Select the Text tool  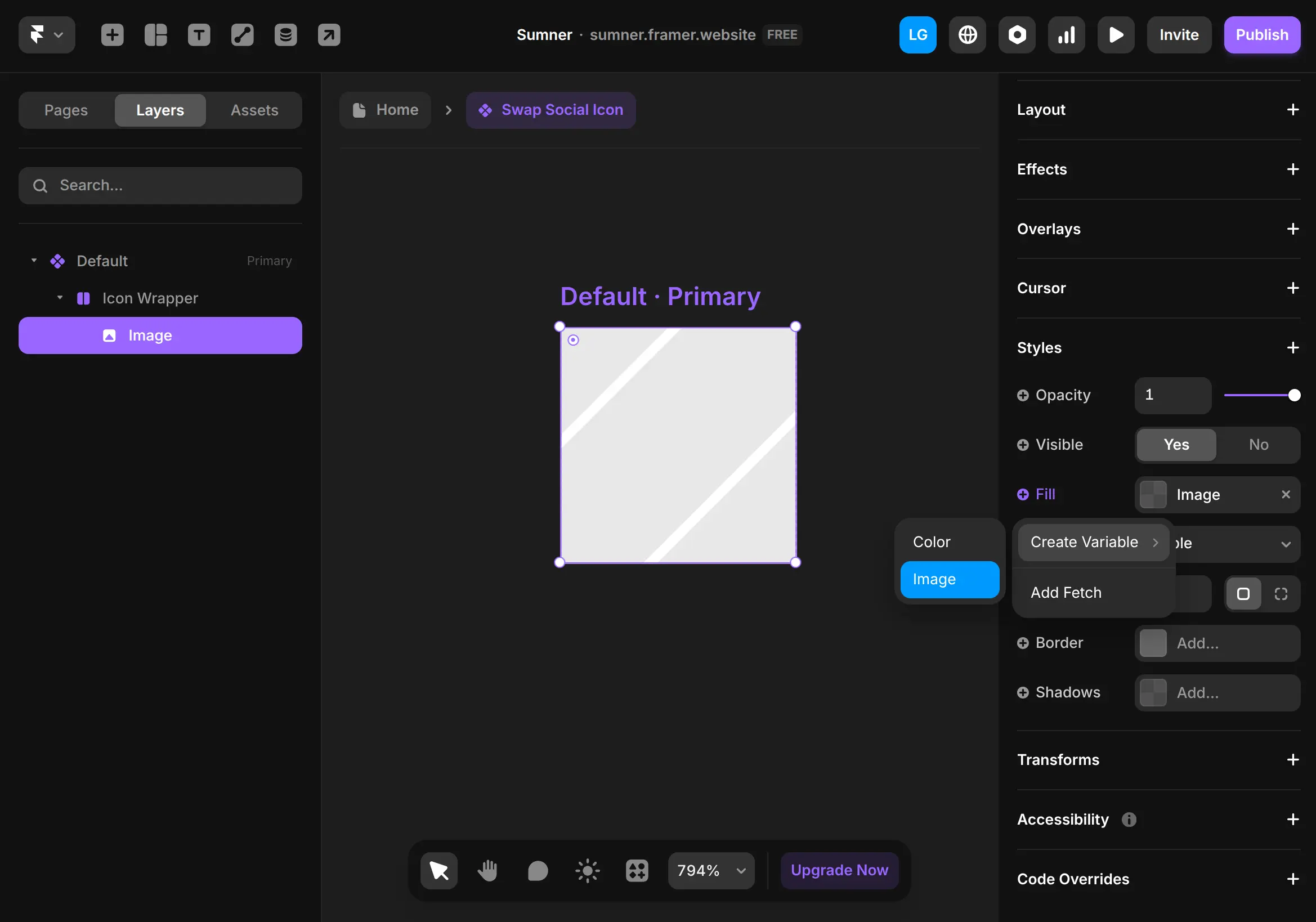tap(199, 35)
